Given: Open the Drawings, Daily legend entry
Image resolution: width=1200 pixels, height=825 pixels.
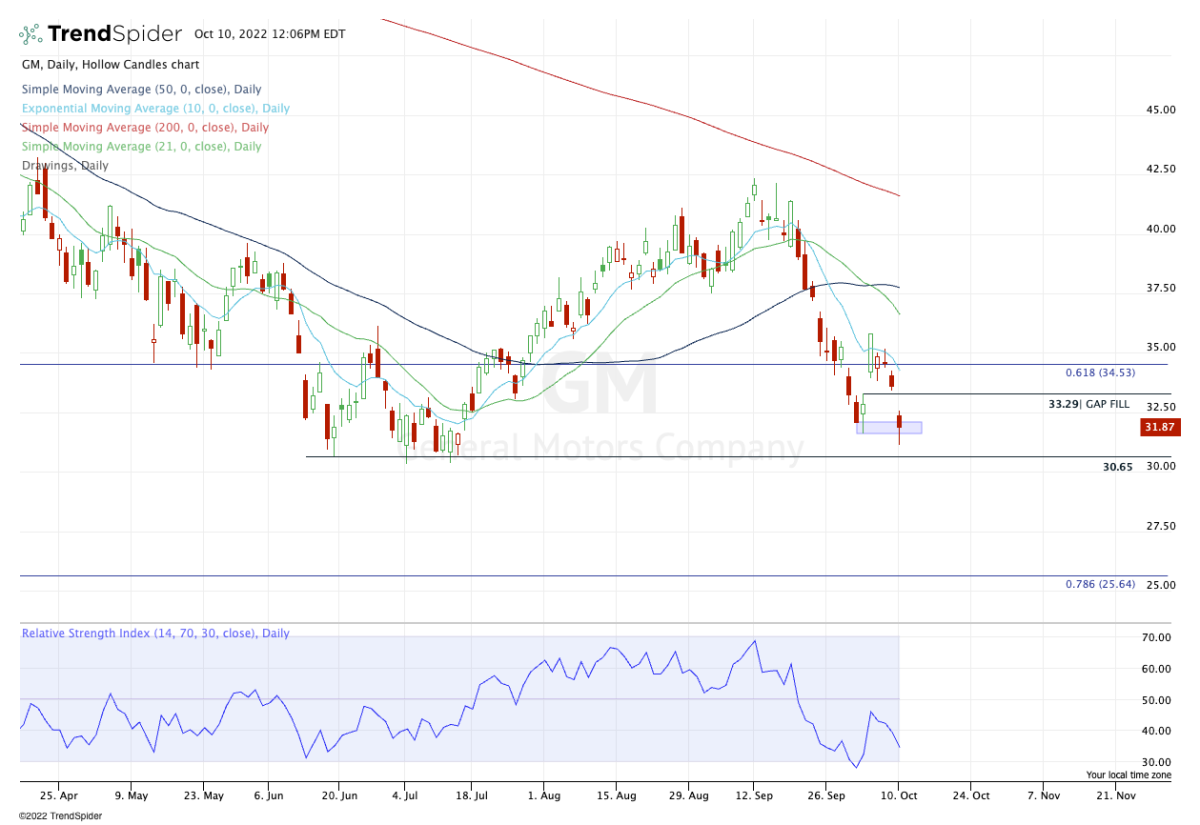Looking at the screenshot, I should coord(67,165).
